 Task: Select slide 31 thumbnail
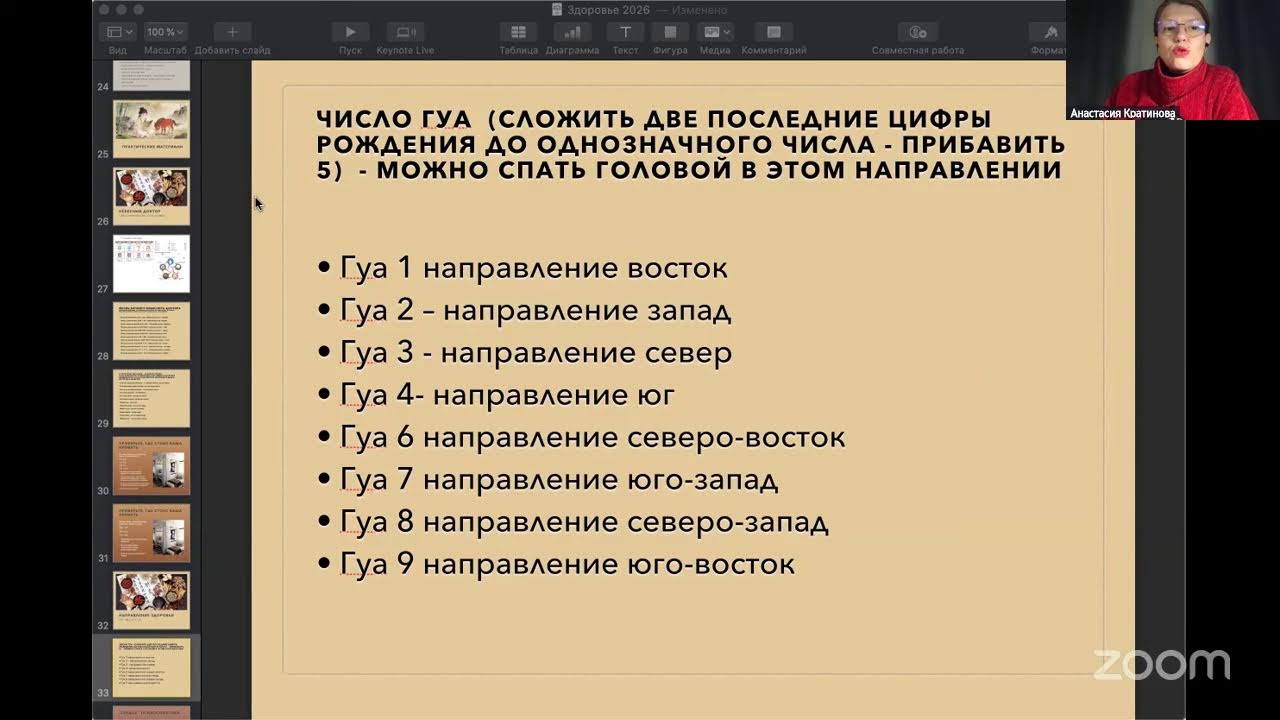pyautogui.click(x=151, y=533)
